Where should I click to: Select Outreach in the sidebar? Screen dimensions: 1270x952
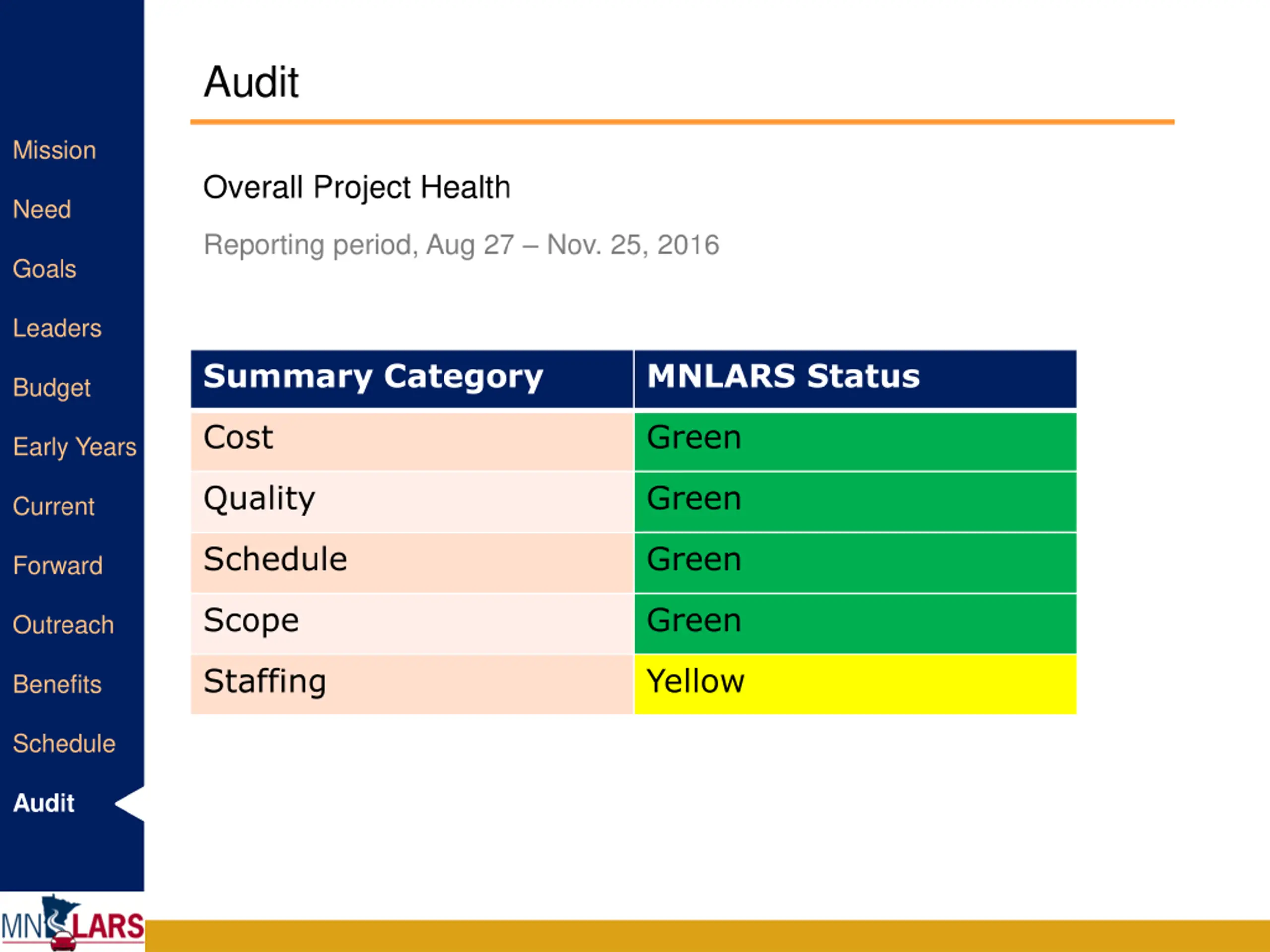coord(63,625)
